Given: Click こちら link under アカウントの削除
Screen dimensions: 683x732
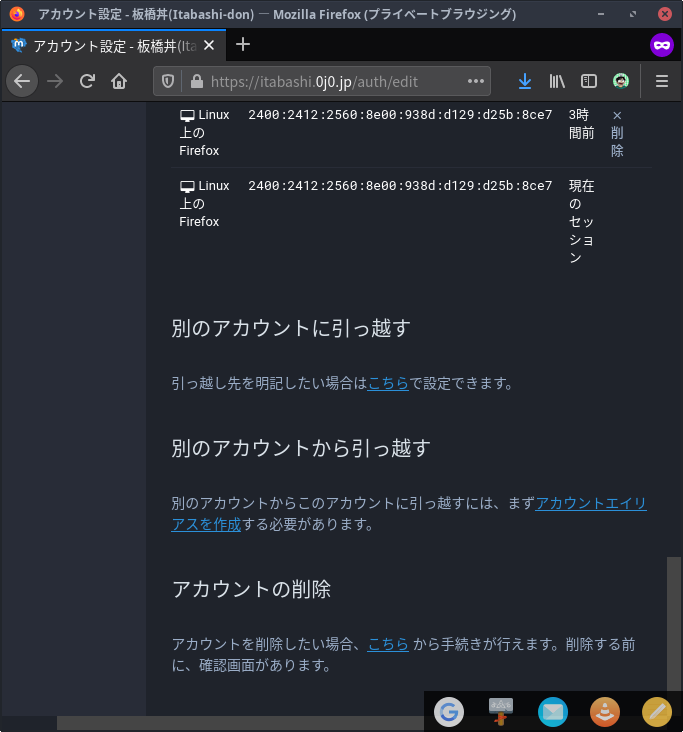Looking at the screenshot, I should (388, 645).
